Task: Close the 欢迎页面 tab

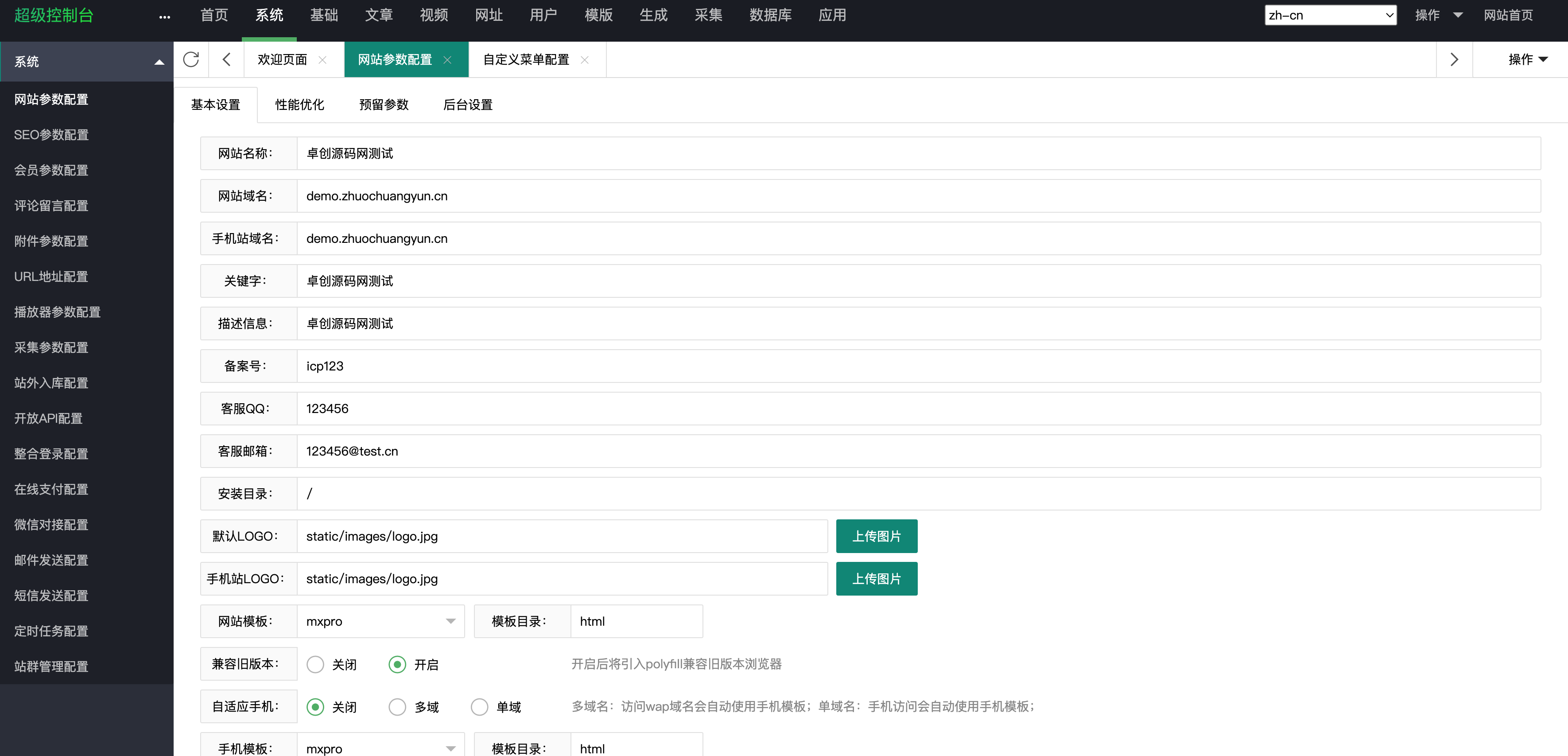Action: (x=322, y=60)
